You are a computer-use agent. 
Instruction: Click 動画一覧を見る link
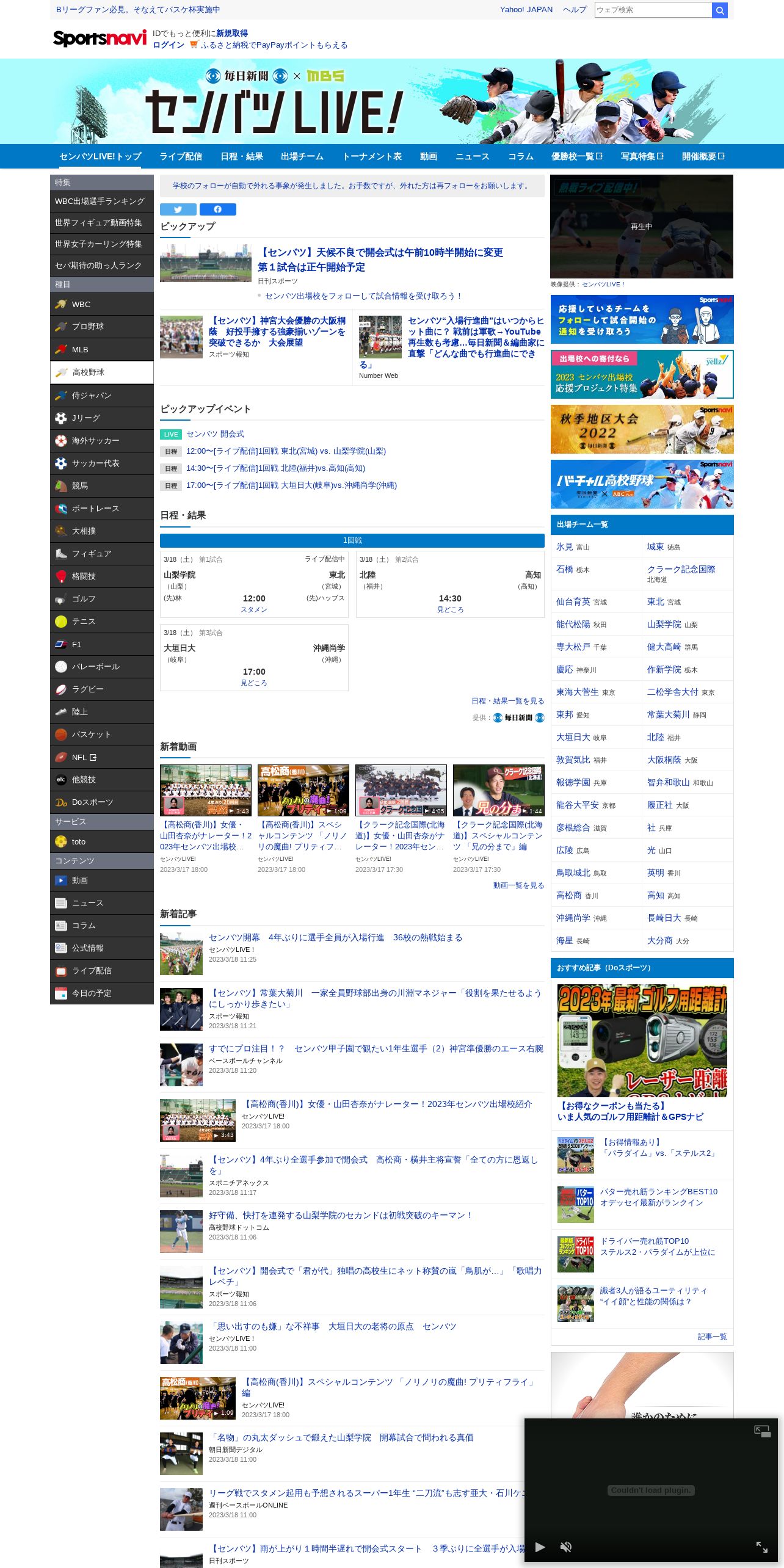518,885
